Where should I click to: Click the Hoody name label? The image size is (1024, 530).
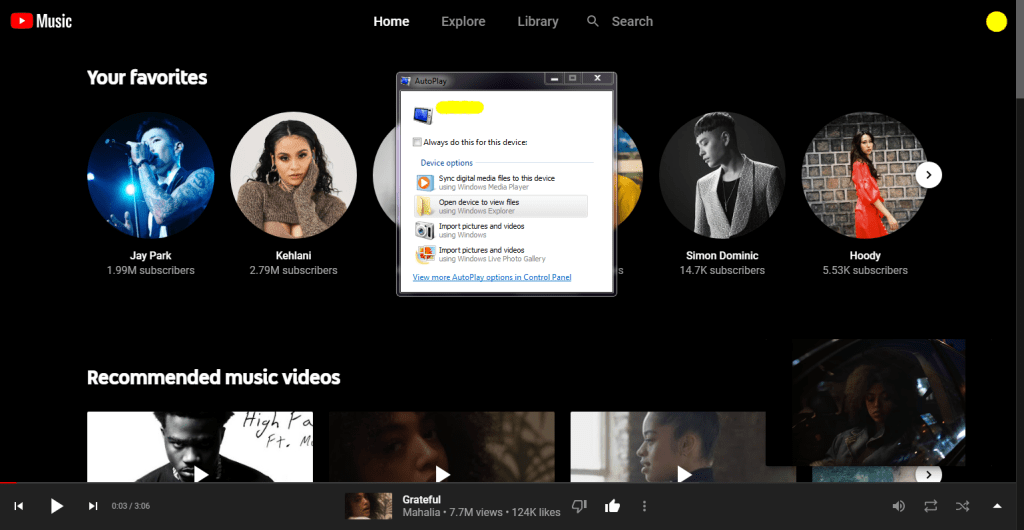point(865,255)
